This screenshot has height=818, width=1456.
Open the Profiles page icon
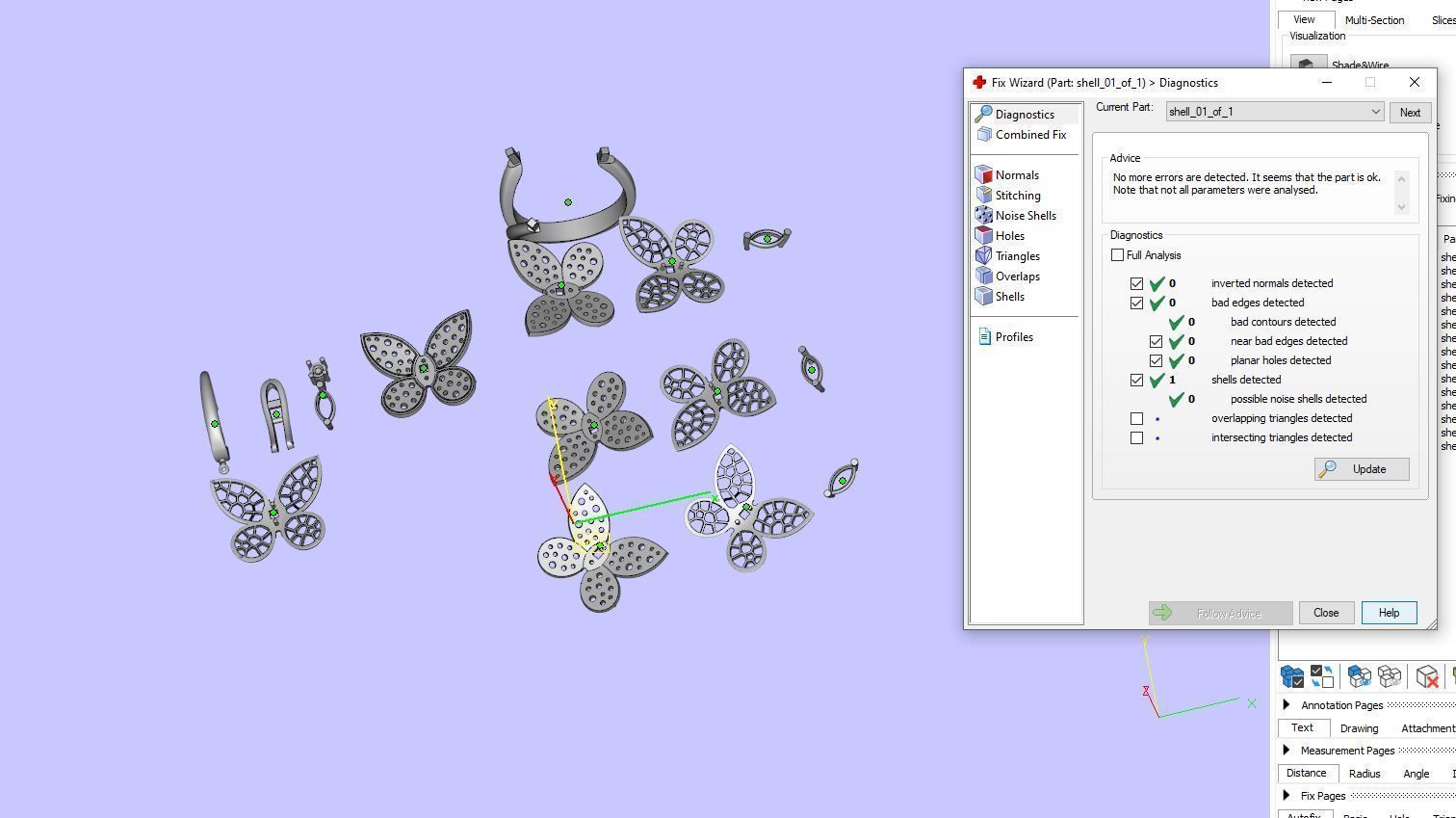984,337
